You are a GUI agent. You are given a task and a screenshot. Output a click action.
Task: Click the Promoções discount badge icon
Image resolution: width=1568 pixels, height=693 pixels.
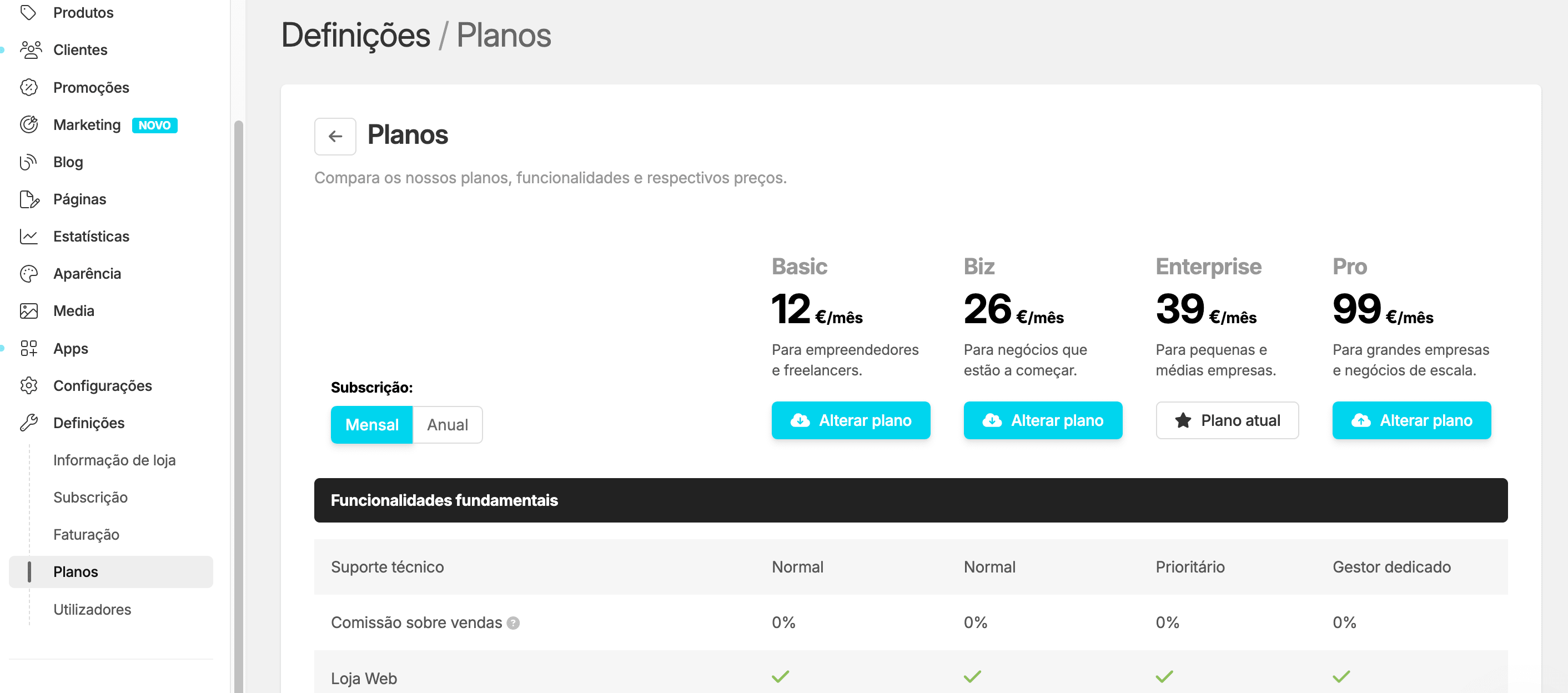click(x=29, y=88)
